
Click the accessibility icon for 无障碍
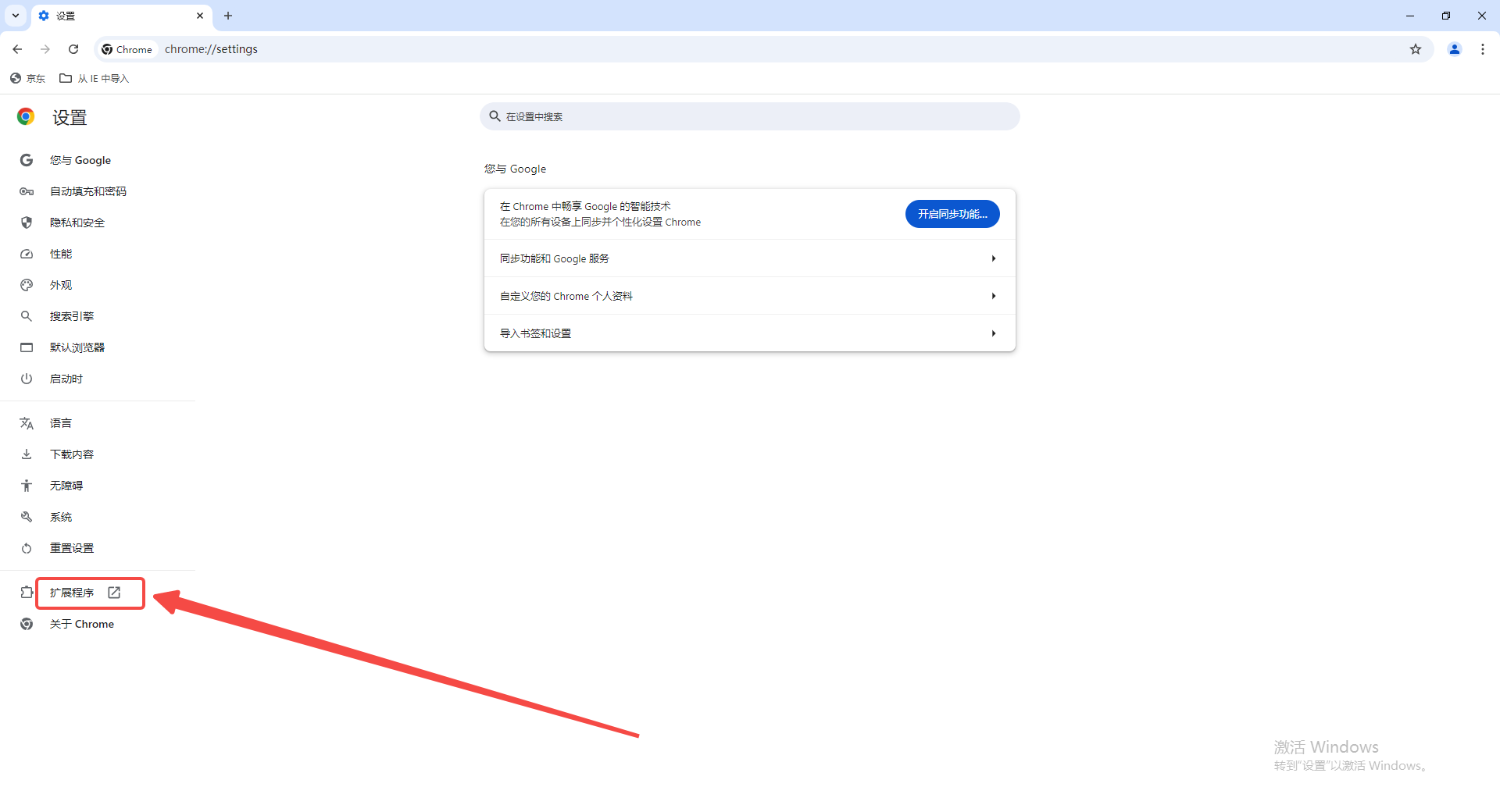click(27, 486)
